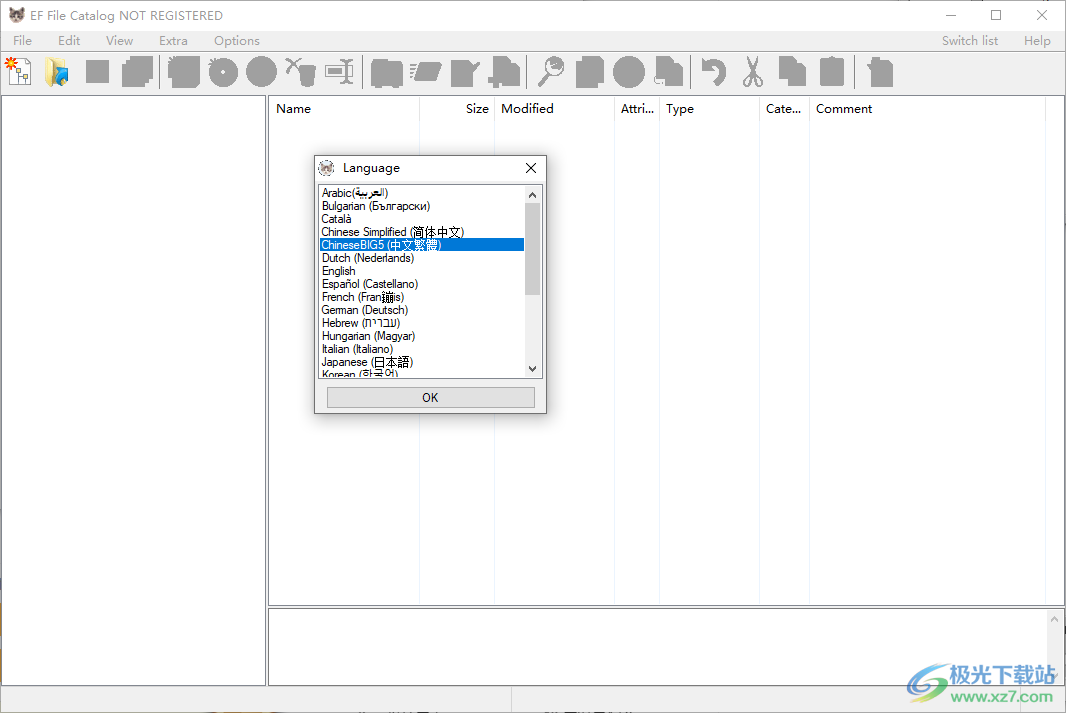Select Hungarian (Magyar) language
The height and width of the screenshot is (713, 1066).
click(x=422, y=336)
